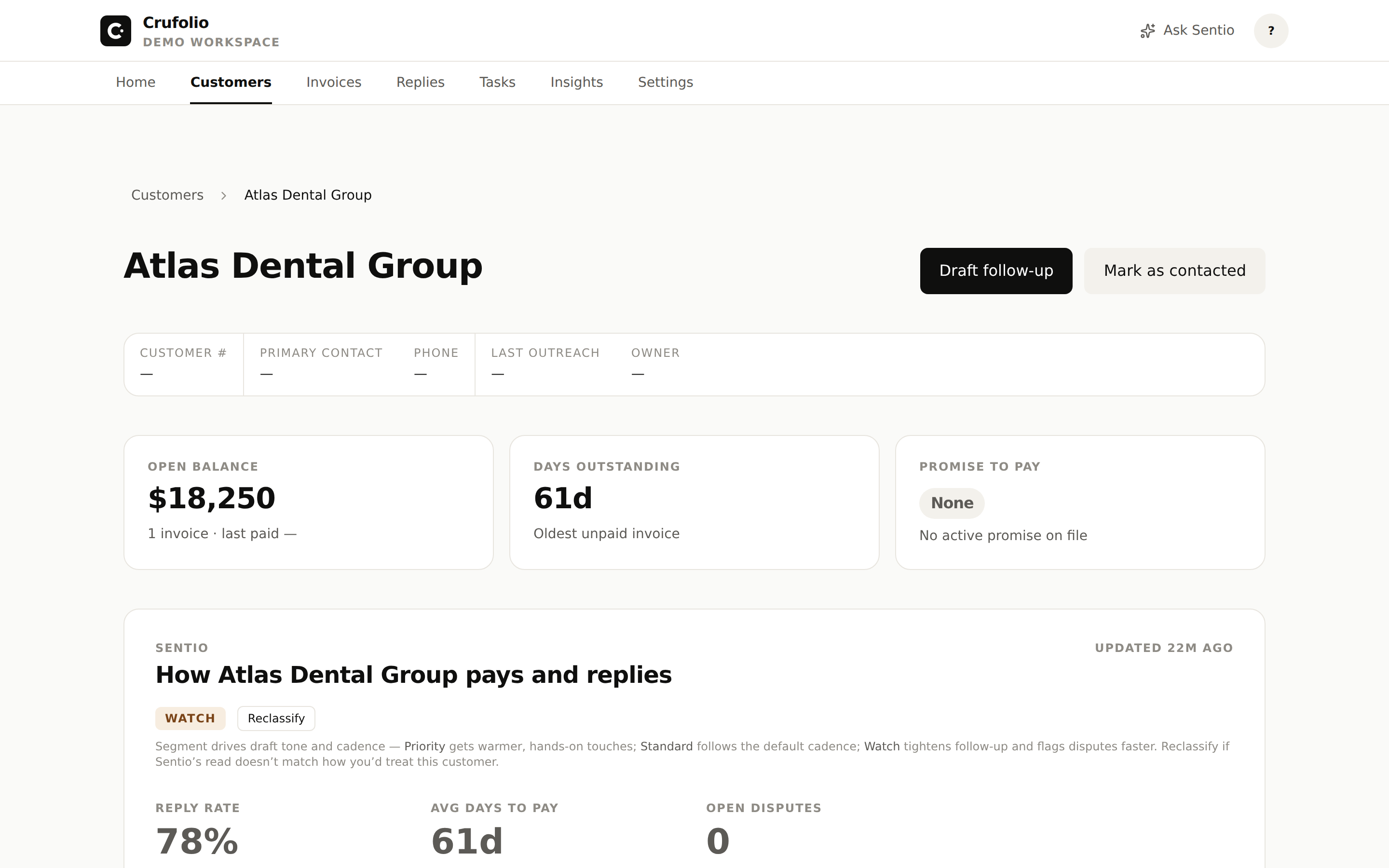Viewport: 1389px width, 868px height.
Task: Click the Crufolio logo icon
Action: [115, 30]
